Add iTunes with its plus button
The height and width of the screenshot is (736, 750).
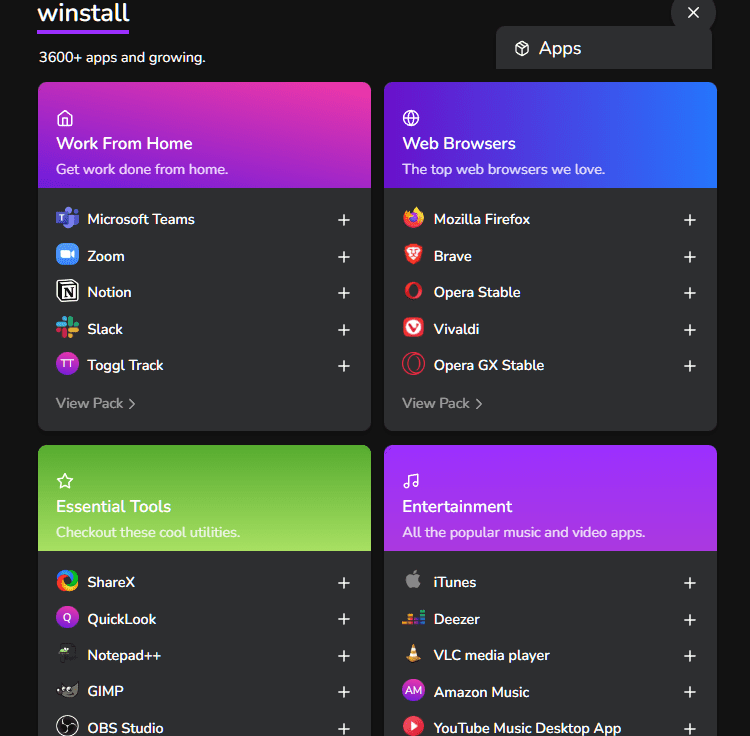tap(689, 582)
